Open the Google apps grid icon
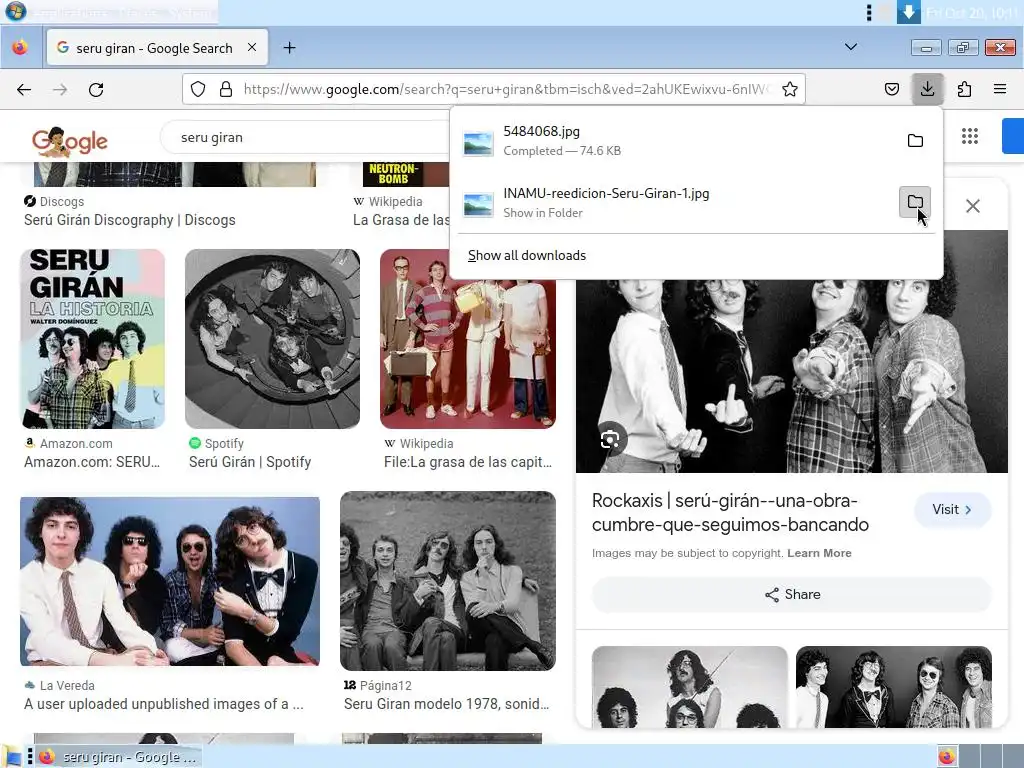 point(970,136)
